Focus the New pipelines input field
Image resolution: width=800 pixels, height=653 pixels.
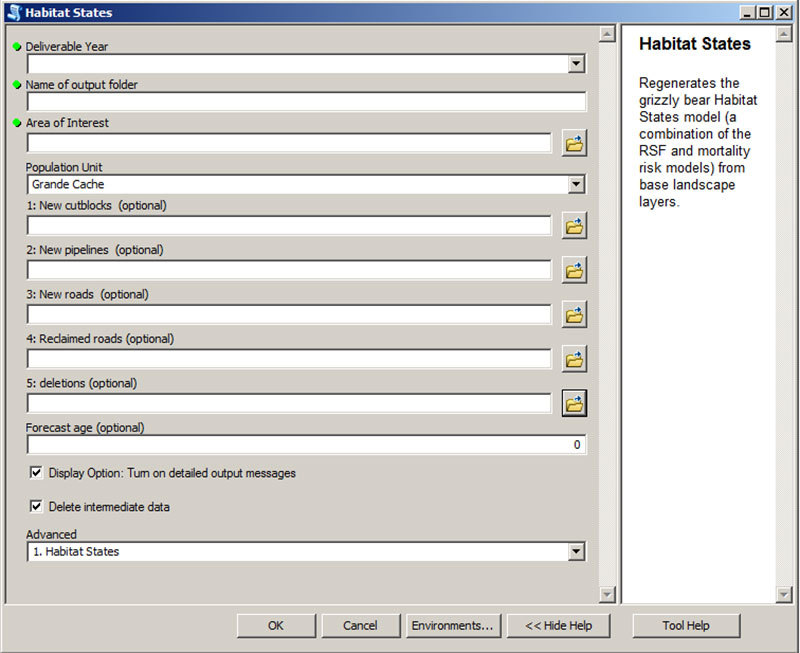(289, 270)
